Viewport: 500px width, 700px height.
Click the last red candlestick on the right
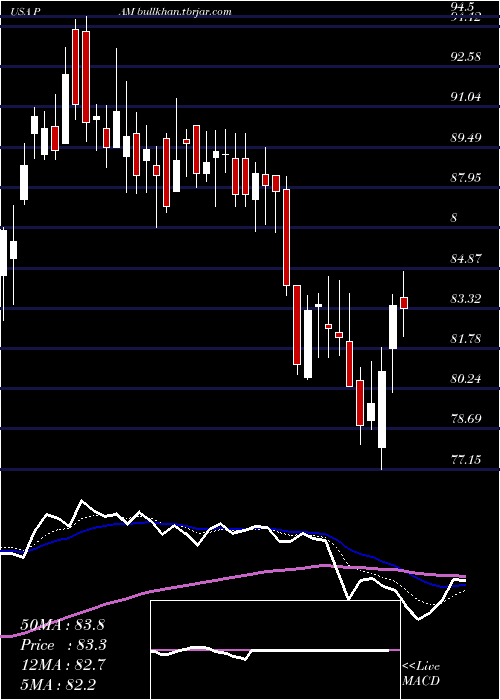point(404,303)
